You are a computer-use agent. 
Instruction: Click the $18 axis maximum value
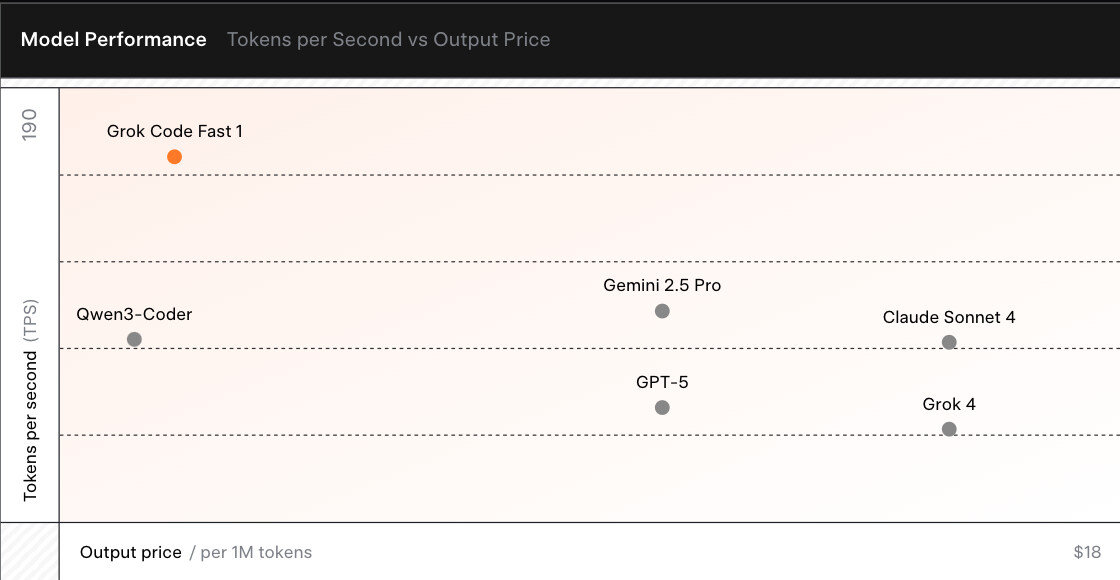click(x=1087, y=552)
